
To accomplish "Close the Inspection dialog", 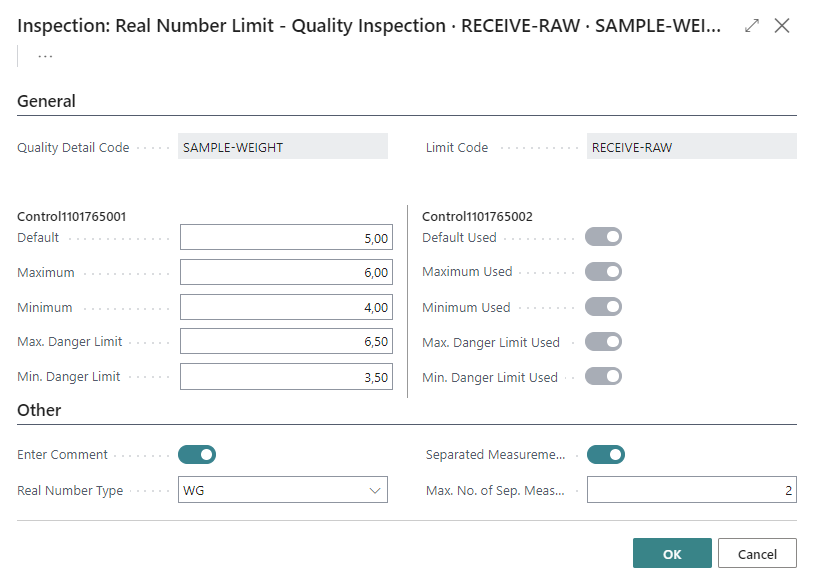I will (x=782, y=26).
